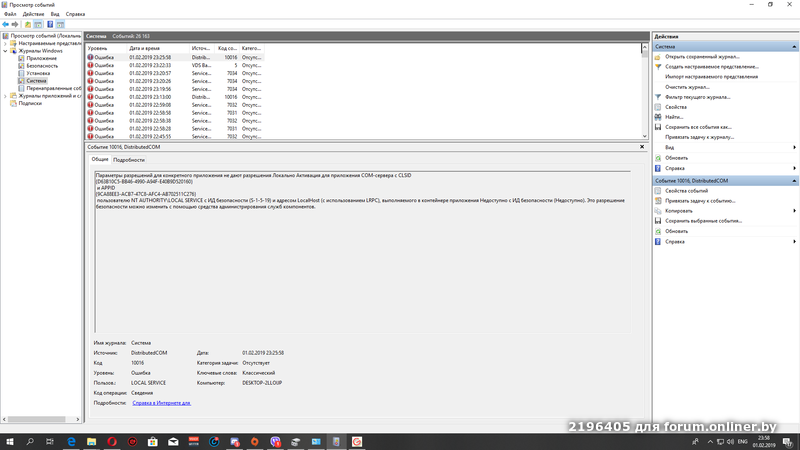Click the icon next to Свойства событий
800x450 pixels.
tap(658, 191)
